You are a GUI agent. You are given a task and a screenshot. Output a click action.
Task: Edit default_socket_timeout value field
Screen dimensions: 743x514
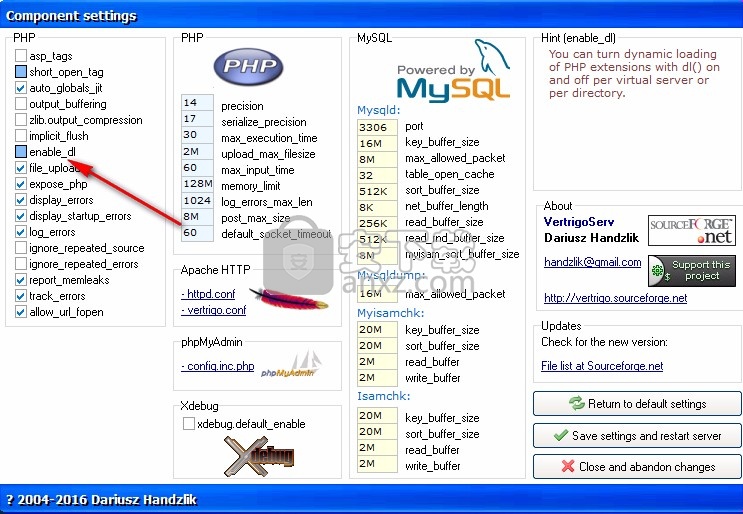point(197,233)
